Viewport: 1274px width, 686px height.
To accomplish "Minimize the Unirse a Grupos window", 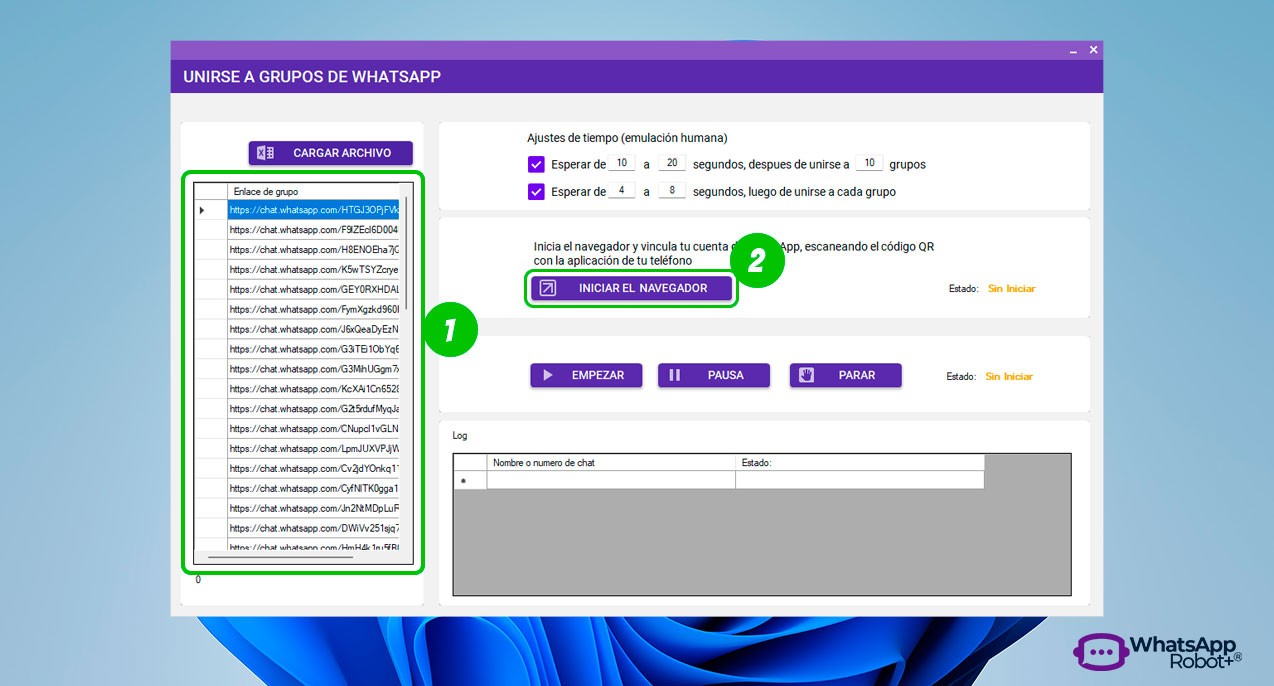I will pyautogui.click(x=1073, y=50).
